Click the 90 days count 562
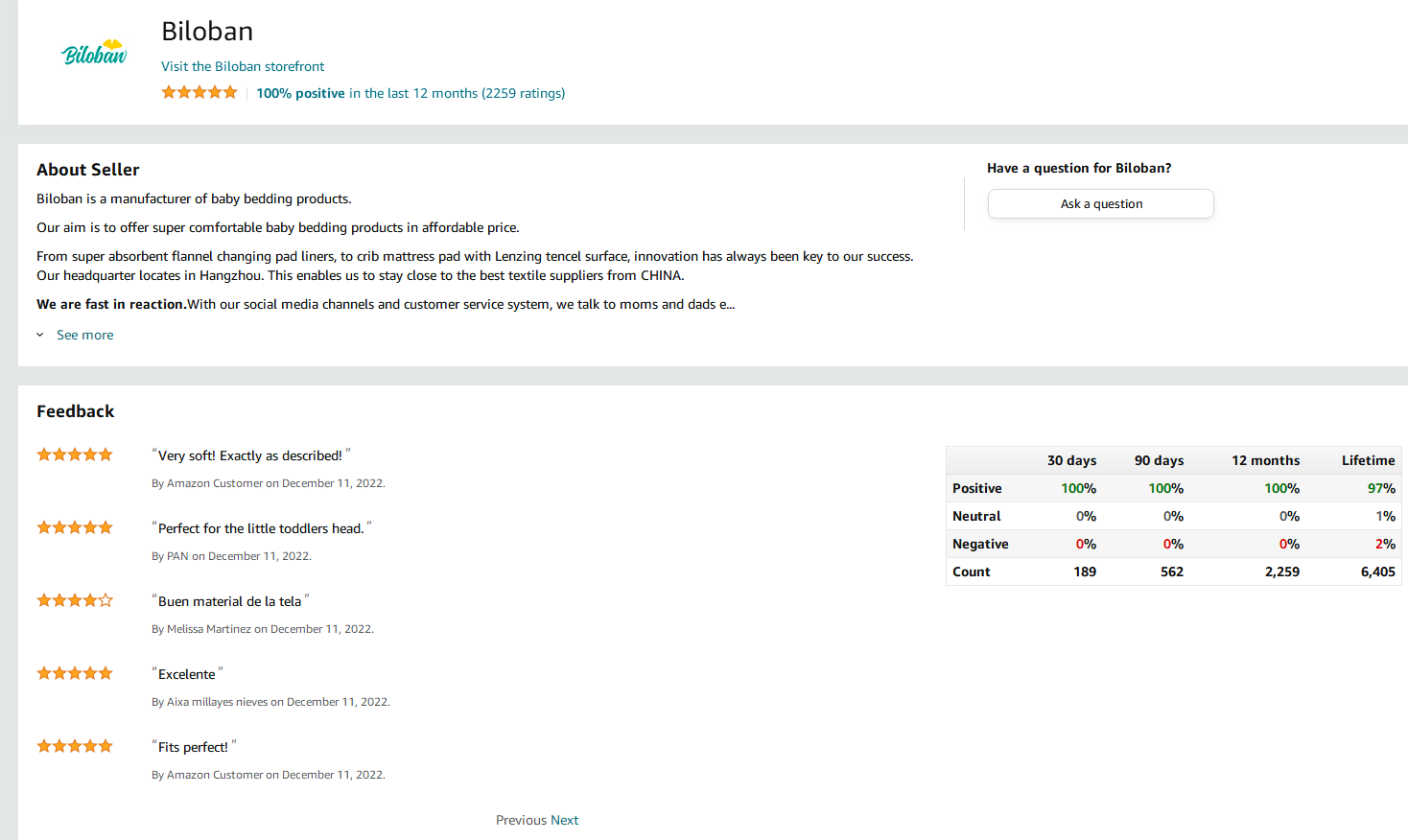 point(1172,572)
